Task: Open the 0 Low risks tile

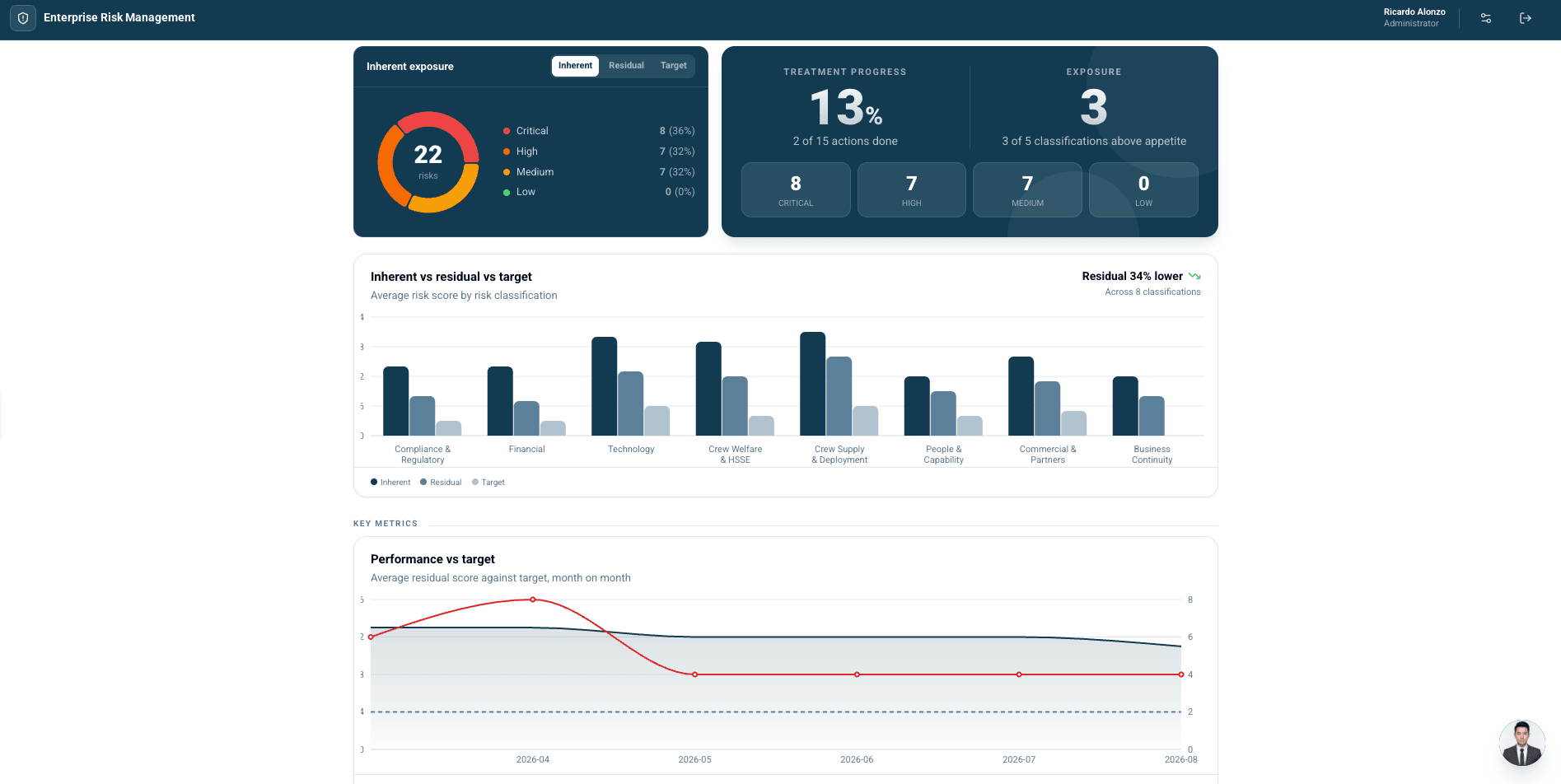Action: pyautogui.click(x=1143, y=190)
